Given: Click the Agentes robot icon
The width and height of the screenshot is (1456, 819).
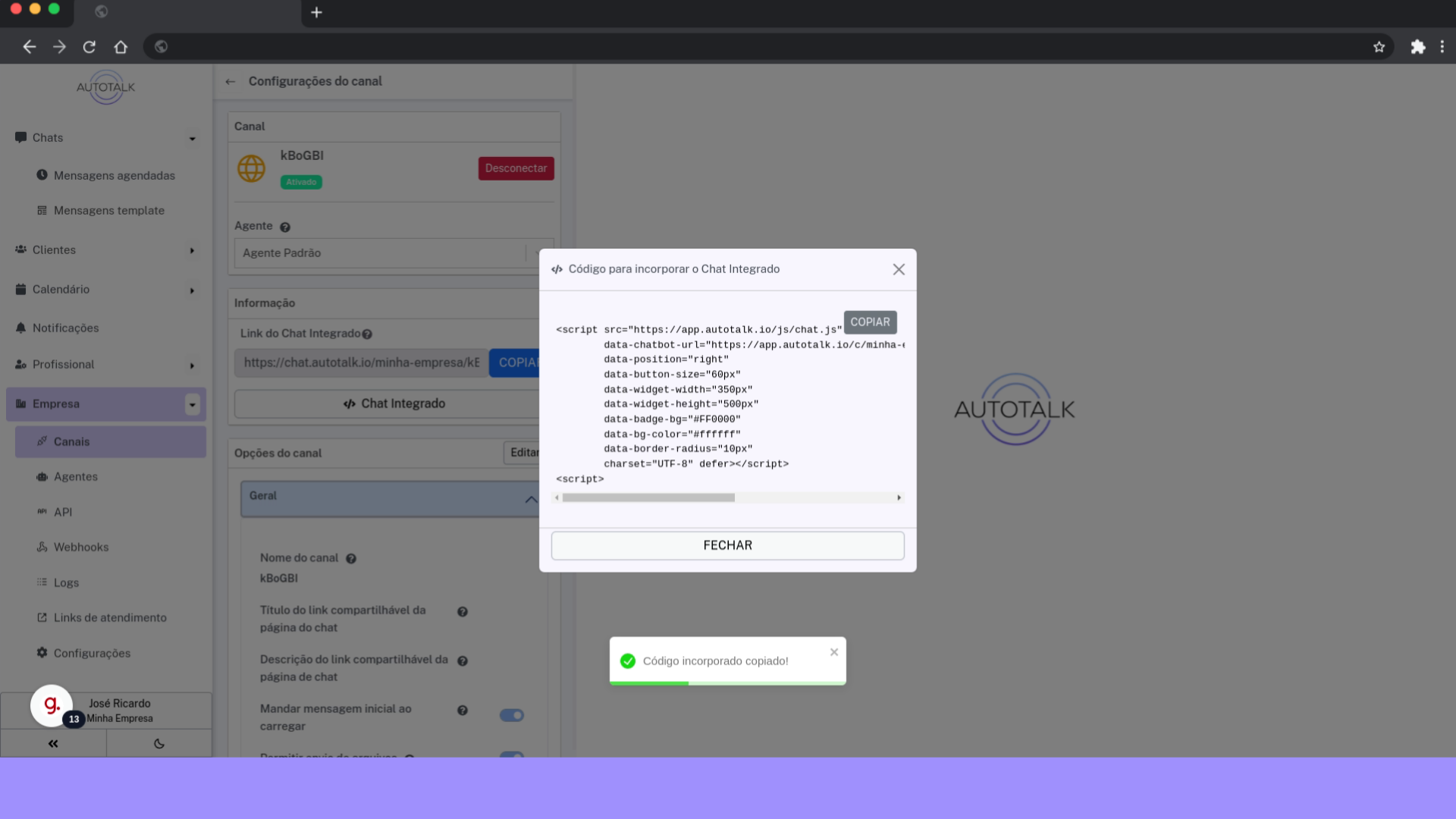Looking at the screenshot, I should pyautogui.click(x=42, y=476).
